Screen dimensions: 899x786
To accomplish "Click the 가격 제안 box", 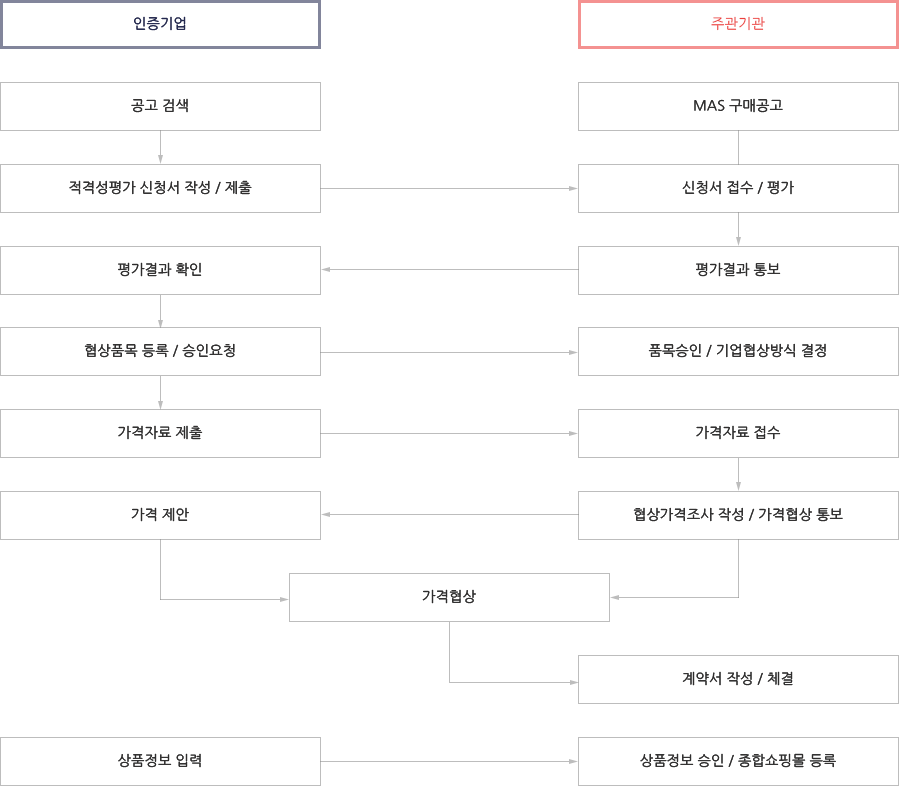I will pos(160,515).
